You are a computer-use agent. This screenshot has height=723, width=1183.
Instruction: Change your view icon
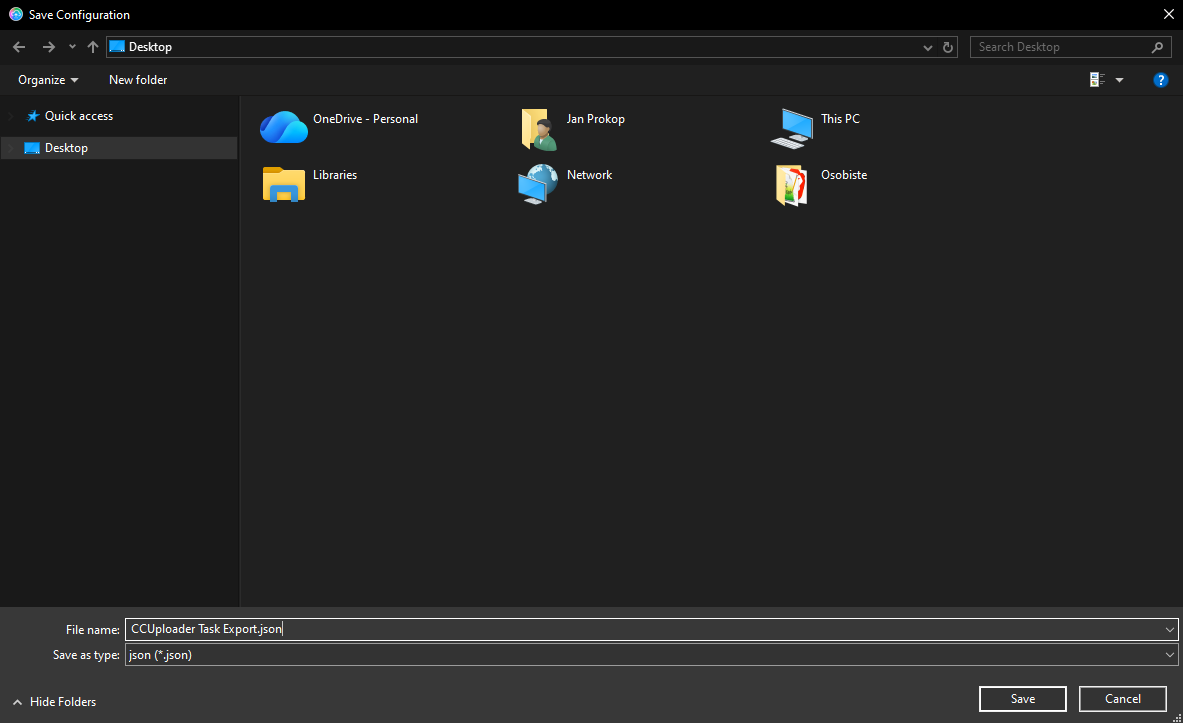[x=1097, y=80]
